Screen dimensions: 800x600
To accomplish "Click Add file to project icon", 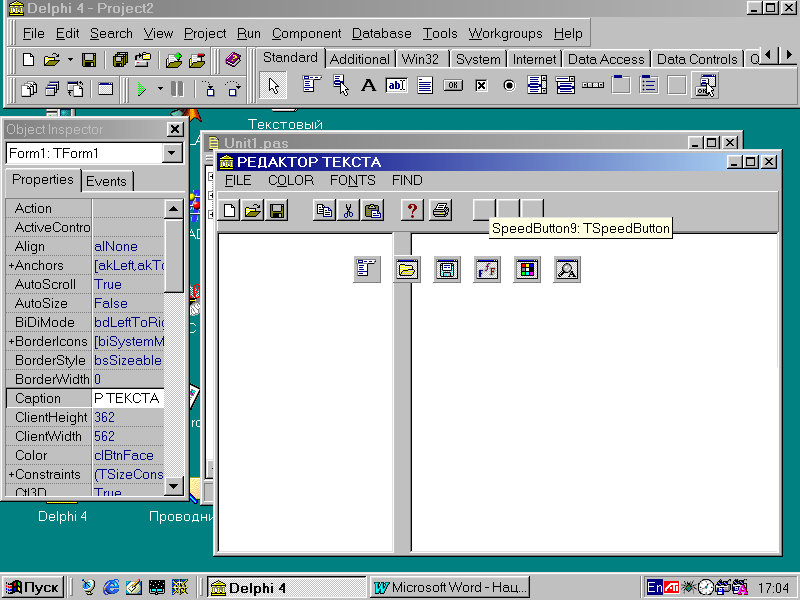I will [x=174, y=60].
